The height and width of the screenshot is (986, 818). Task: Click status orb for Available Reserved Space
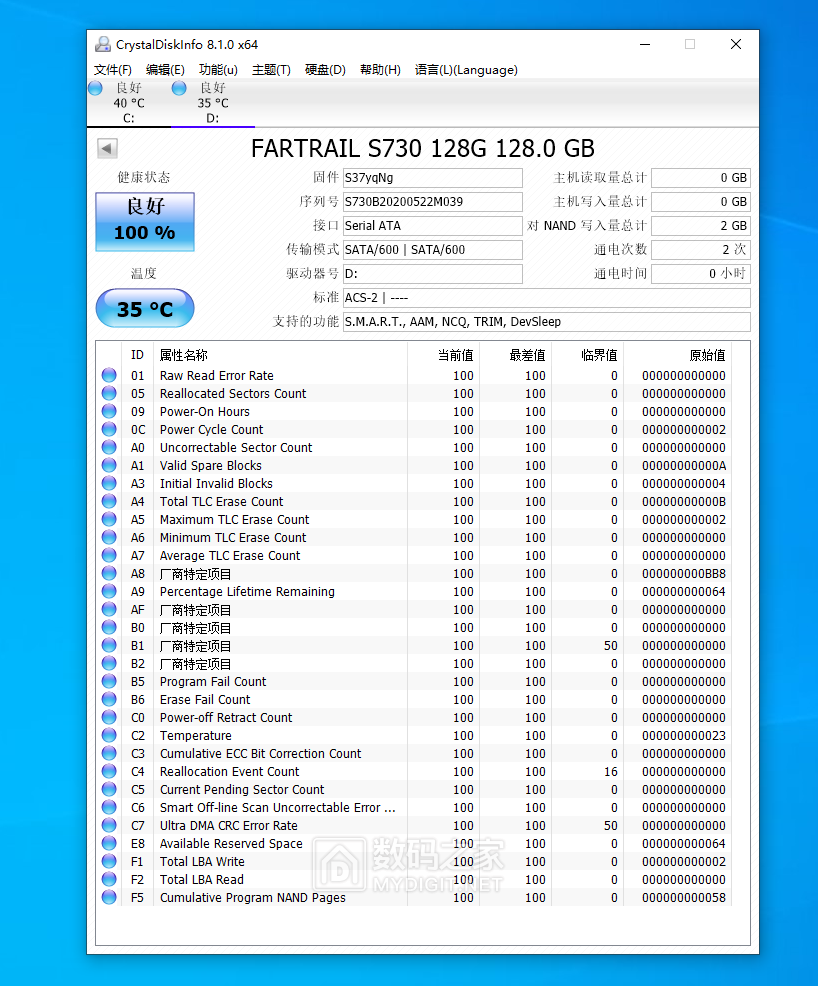[109, 844]
